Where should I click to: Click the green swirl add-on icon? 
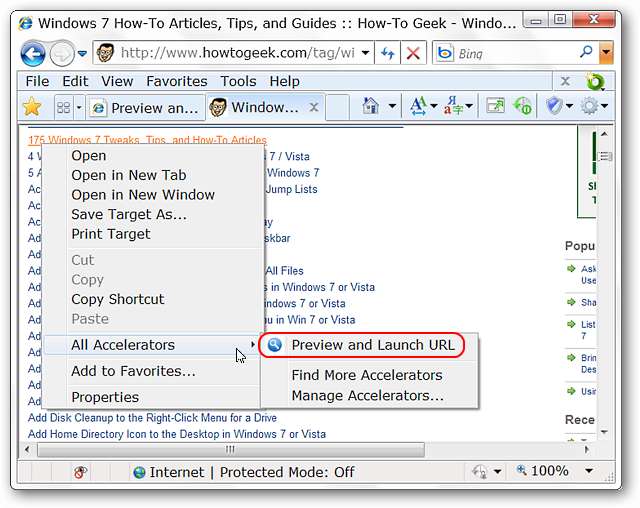tap(595, 82)
